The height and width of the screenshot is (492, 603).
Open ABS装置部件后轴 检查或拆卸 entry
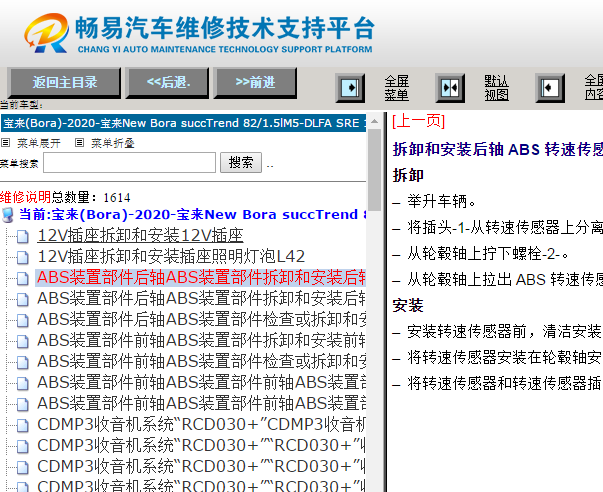coord(201,319)
